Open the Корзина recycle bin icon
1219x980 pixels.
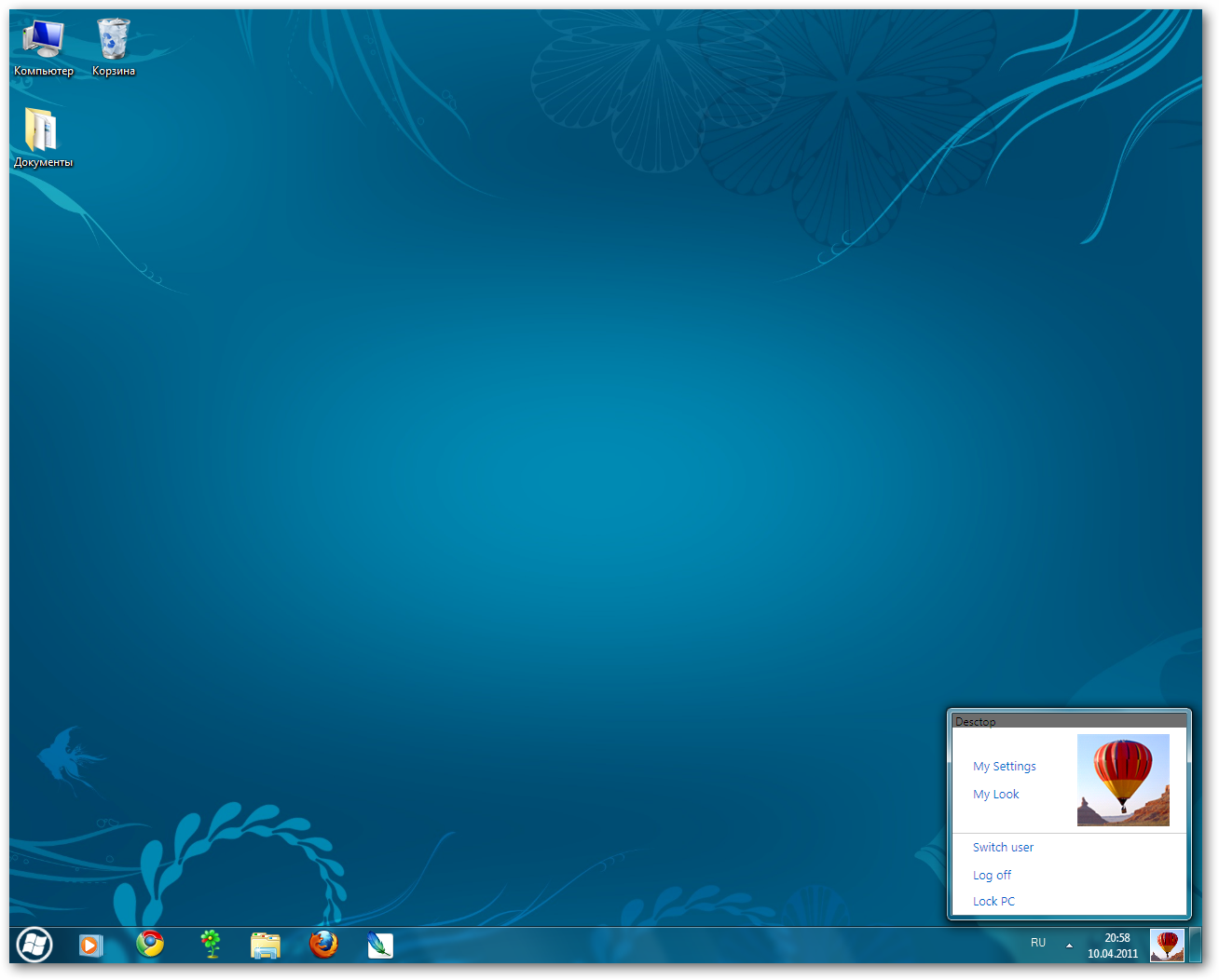point(114,47)
